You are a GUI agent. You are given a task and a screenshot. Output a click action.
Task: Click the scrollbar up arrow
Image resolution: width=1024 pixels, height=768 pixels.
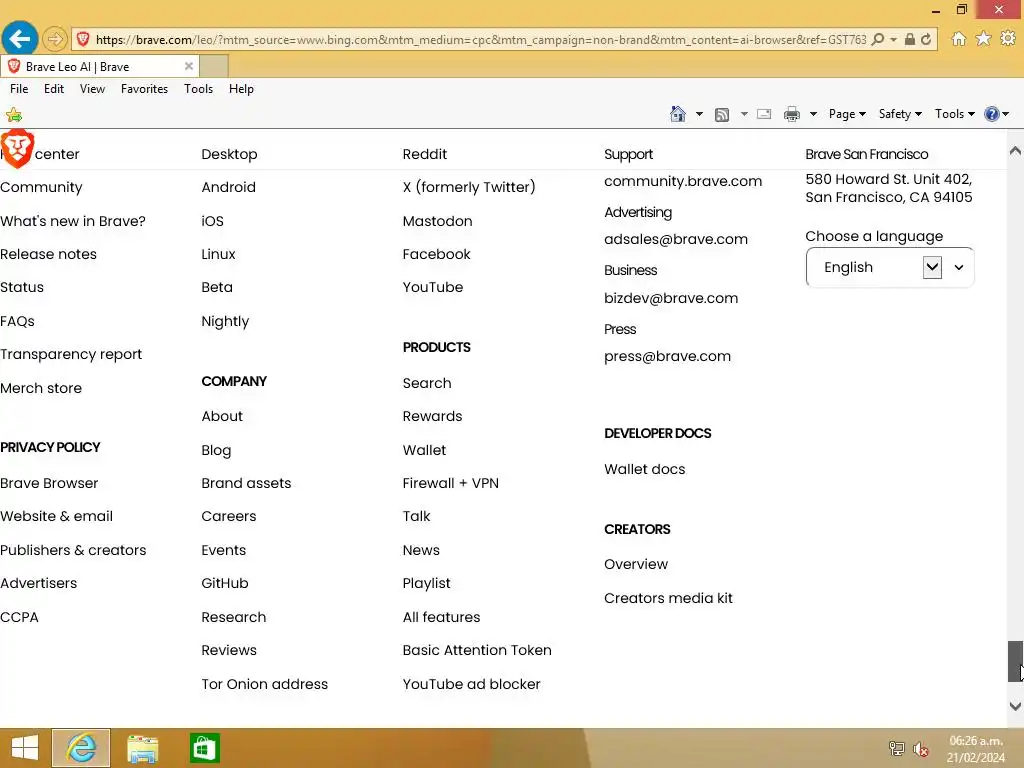click(1015, 151)
